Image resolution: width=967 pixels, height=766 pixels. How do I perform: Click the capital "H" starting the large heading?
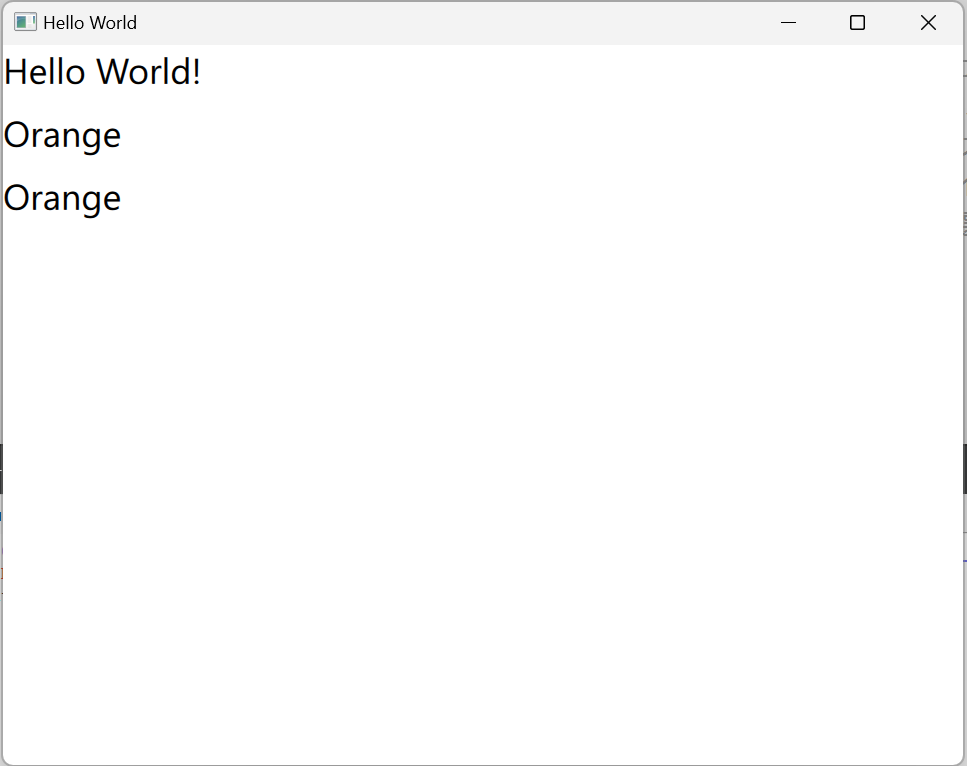click(x=15, y=72)
